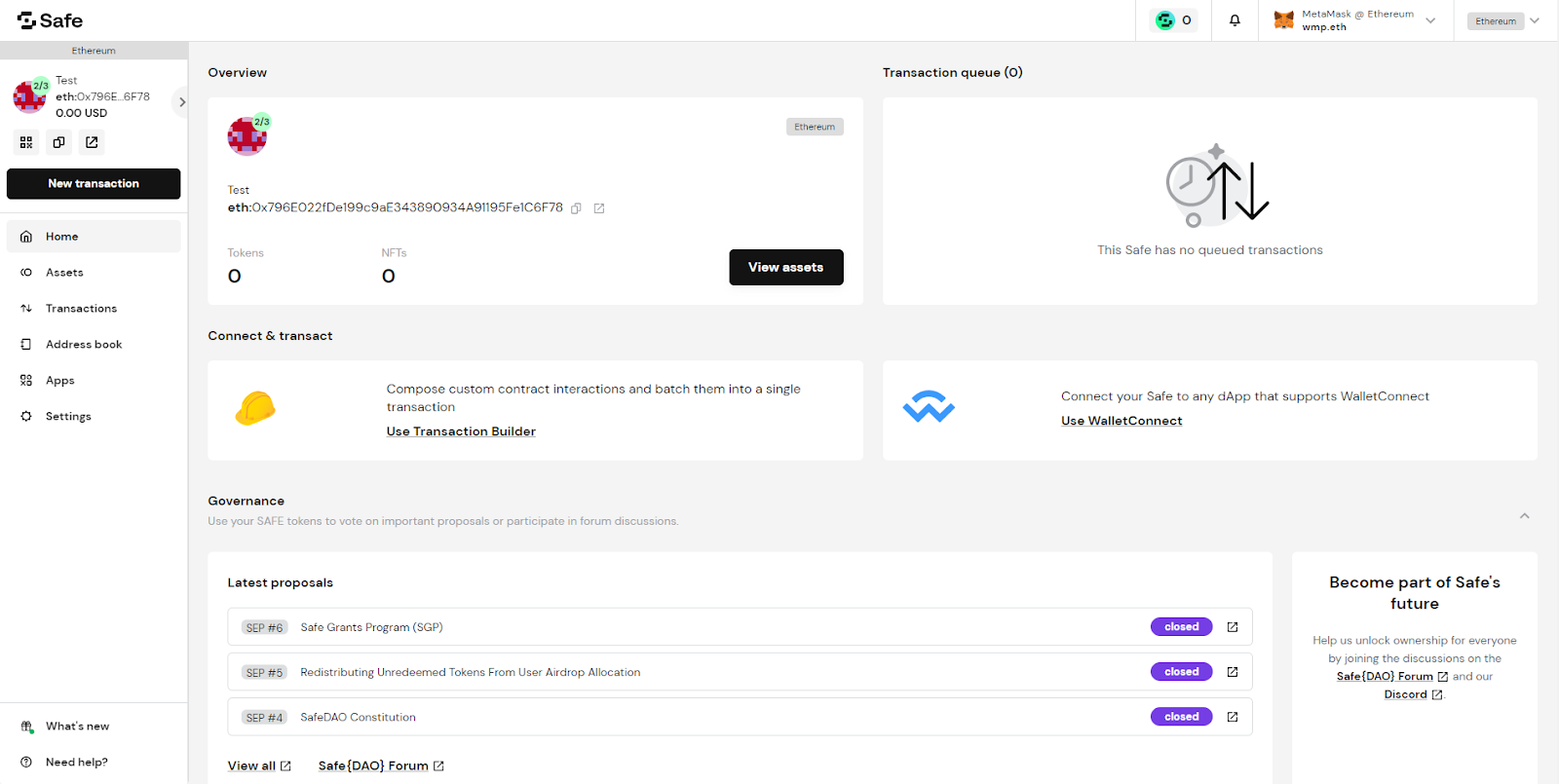
Task: Collapse the Governance section chevron
Action: [x=1525, y=516]
